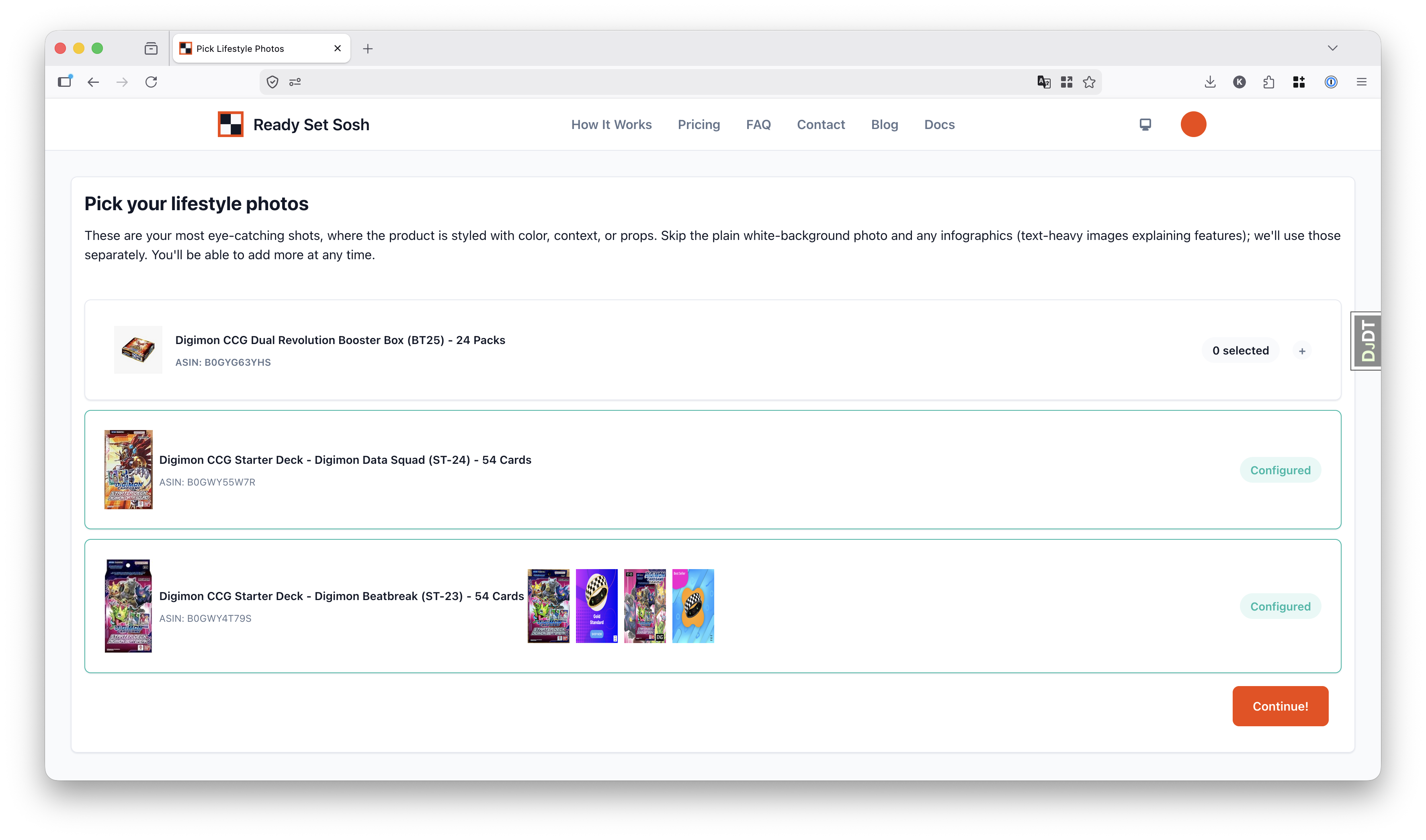Go to the Contact page
This screenshot has height=840, width=1426.
(821, 125)
